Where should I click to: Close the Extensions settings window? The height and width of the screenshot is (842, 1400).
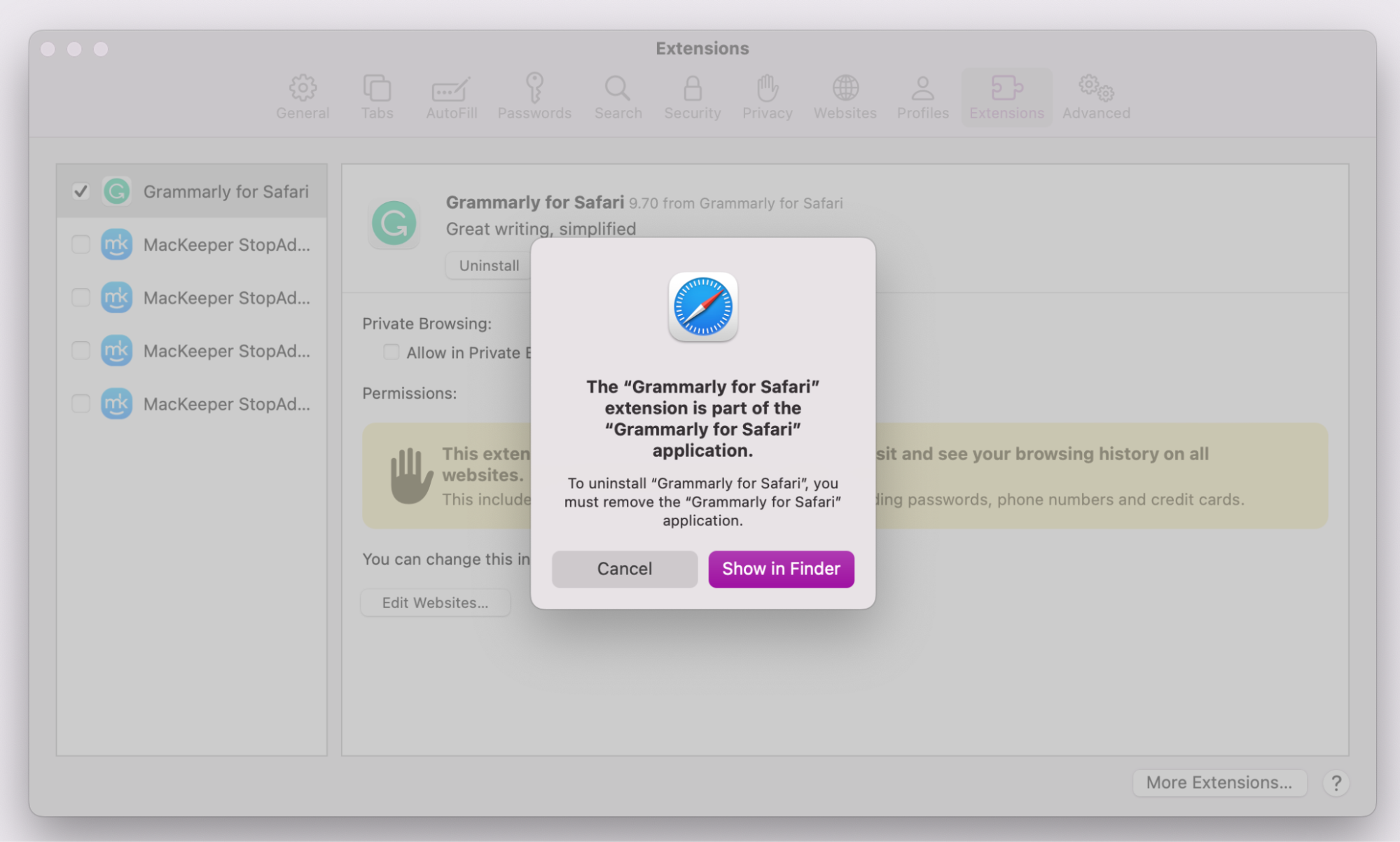(48, 48)
